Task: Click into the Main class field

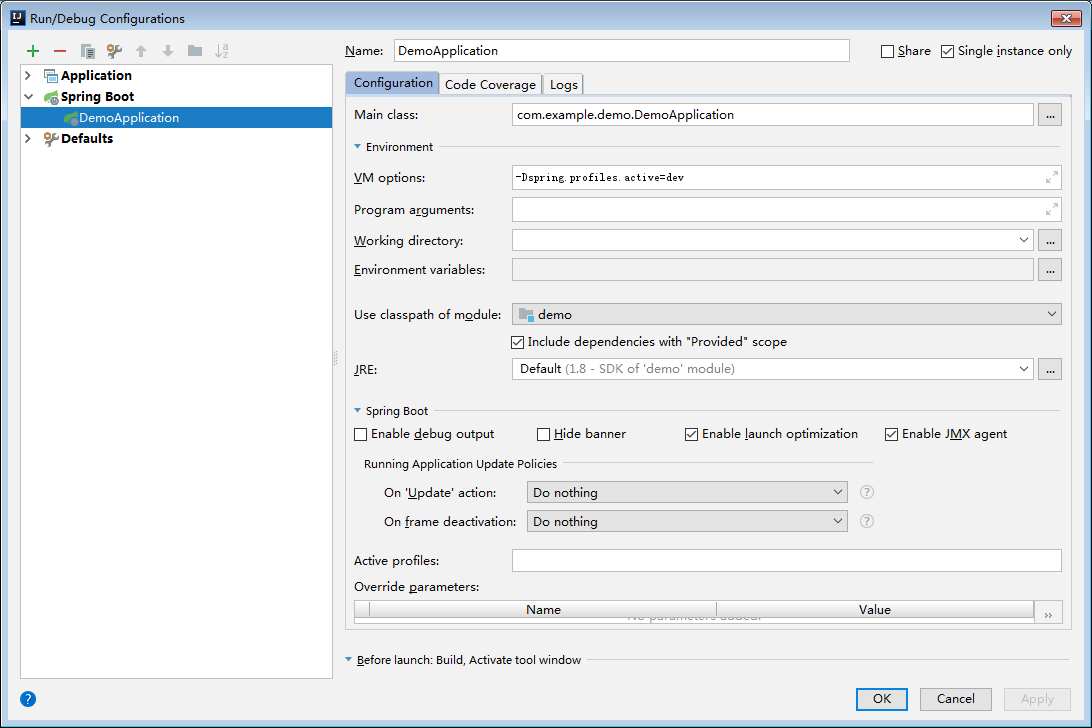Action: (x=772, y=115)
